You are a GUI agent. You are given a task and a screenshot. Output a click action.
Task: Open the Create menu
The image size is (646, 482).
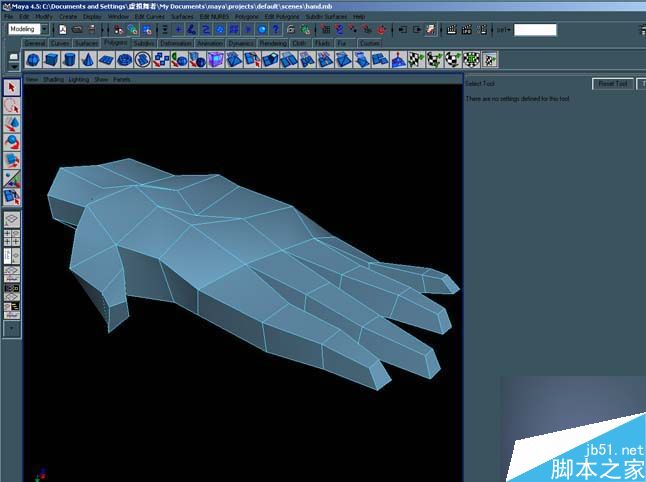[68, 16]
